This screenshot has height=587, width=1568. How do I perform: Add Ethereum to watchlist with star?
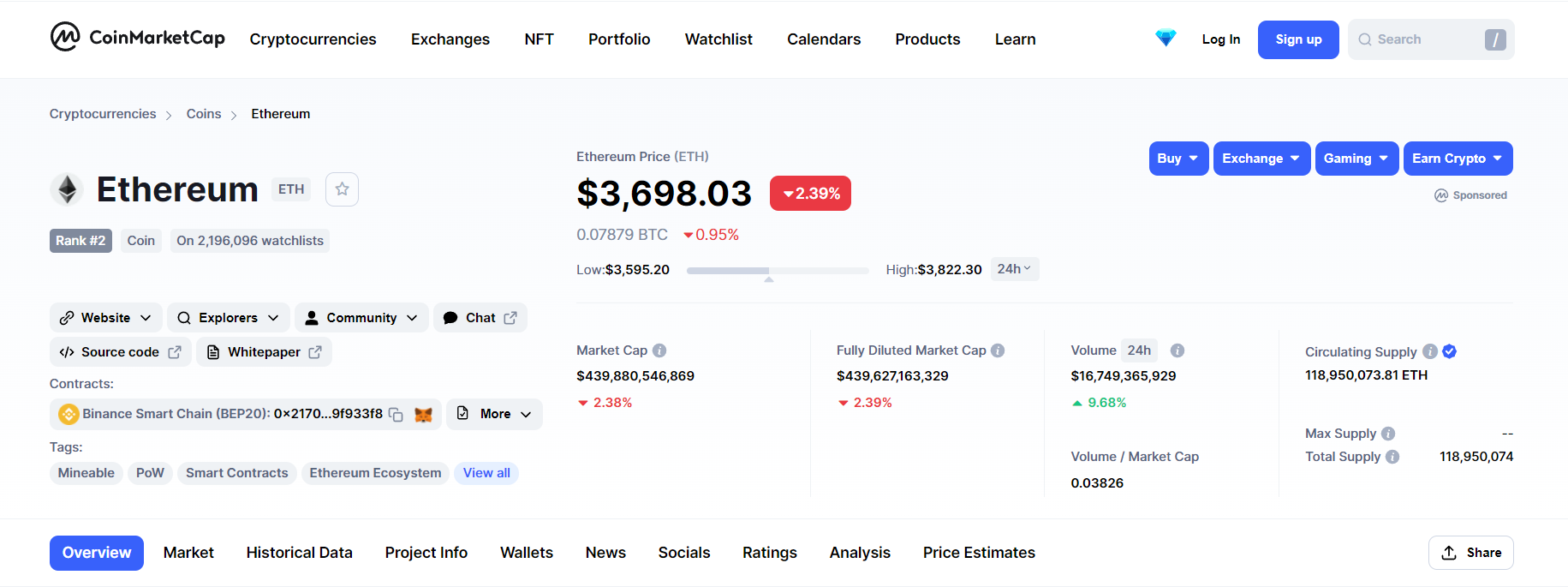click(x=342, y=189)
